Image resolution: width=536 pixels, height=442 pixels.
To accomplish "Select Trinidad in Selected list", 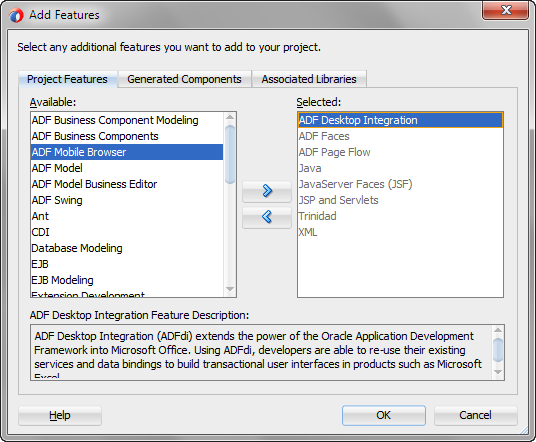I will point(400,216).
